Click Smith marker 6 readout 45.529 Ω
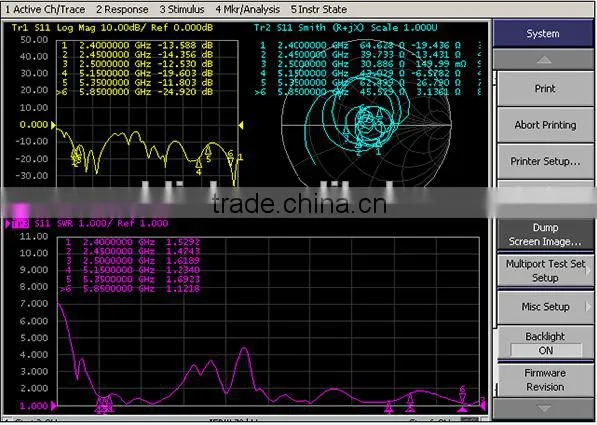 pyautogui.click(x=358, y=92)
